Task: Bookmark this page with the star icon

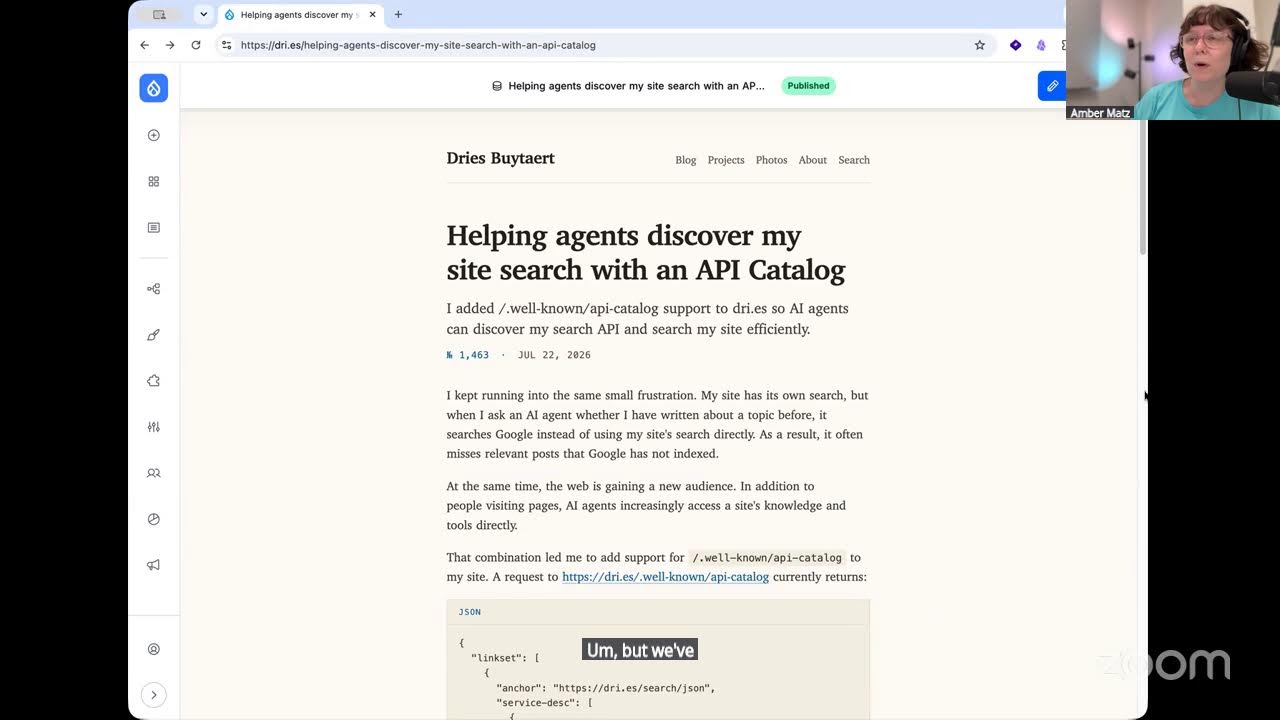Action: coord(980,45)
